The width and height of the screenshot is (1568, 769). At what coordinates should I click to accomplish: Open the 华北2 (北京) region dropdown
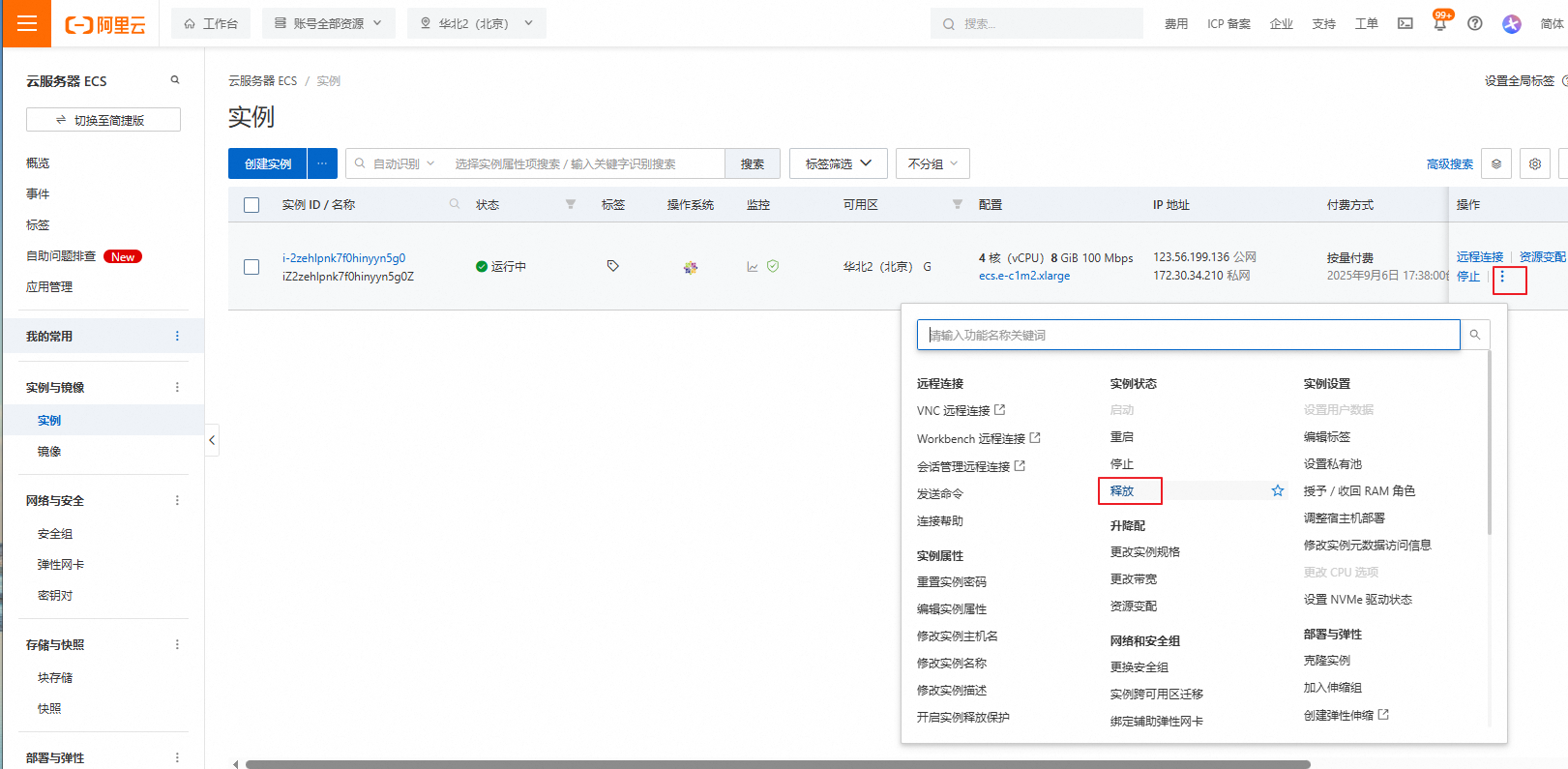tap(477, 23)
